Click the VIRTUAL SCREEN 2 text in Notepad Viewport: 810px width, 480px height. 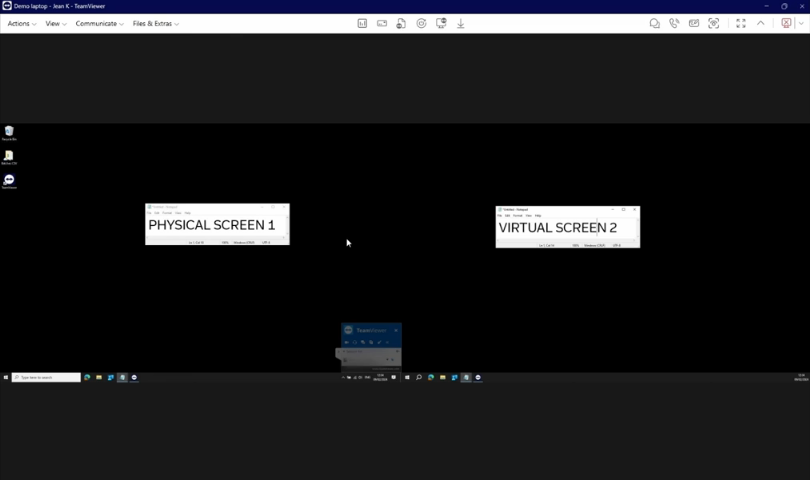558,228
